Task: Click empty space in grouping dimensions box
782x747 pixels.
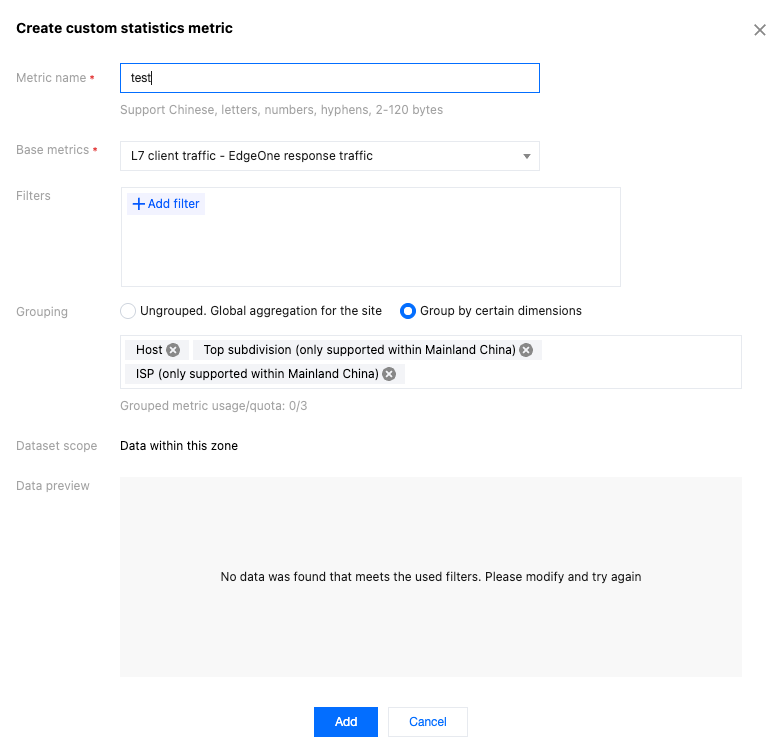Action: click(x=600, y=374)
